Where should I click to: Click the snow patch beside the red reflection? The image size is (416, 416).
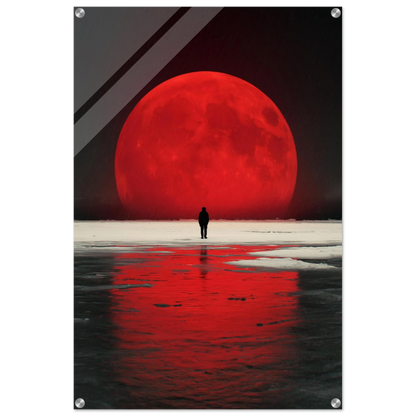[x=287, y=263]
